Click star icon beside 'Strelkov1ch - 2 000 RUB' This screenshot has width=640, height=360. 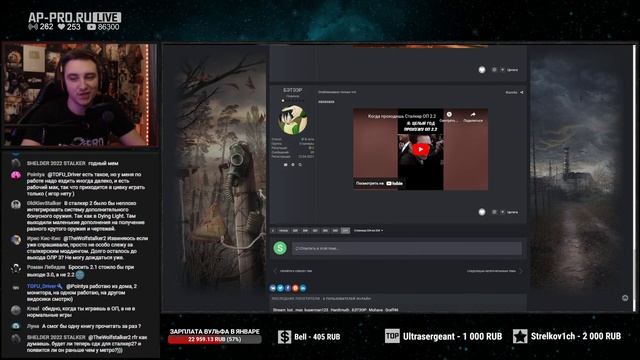point(520,336)
